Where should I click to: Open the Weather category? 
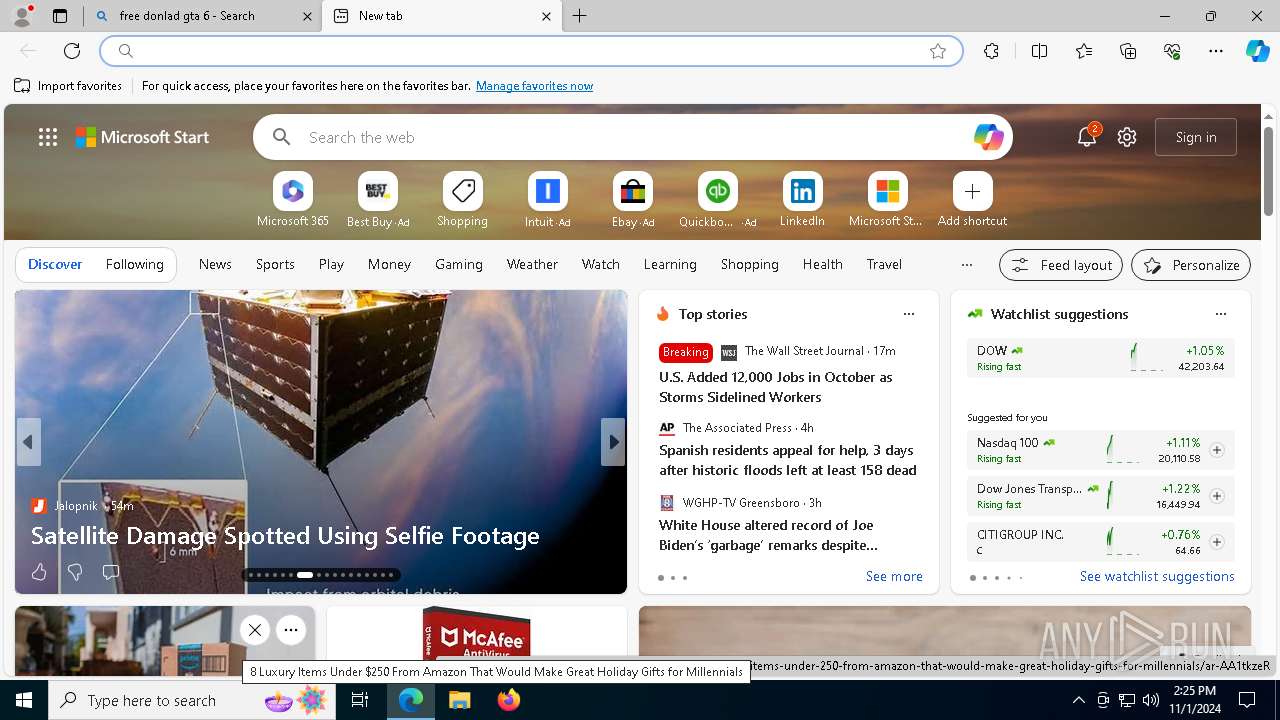532,264
